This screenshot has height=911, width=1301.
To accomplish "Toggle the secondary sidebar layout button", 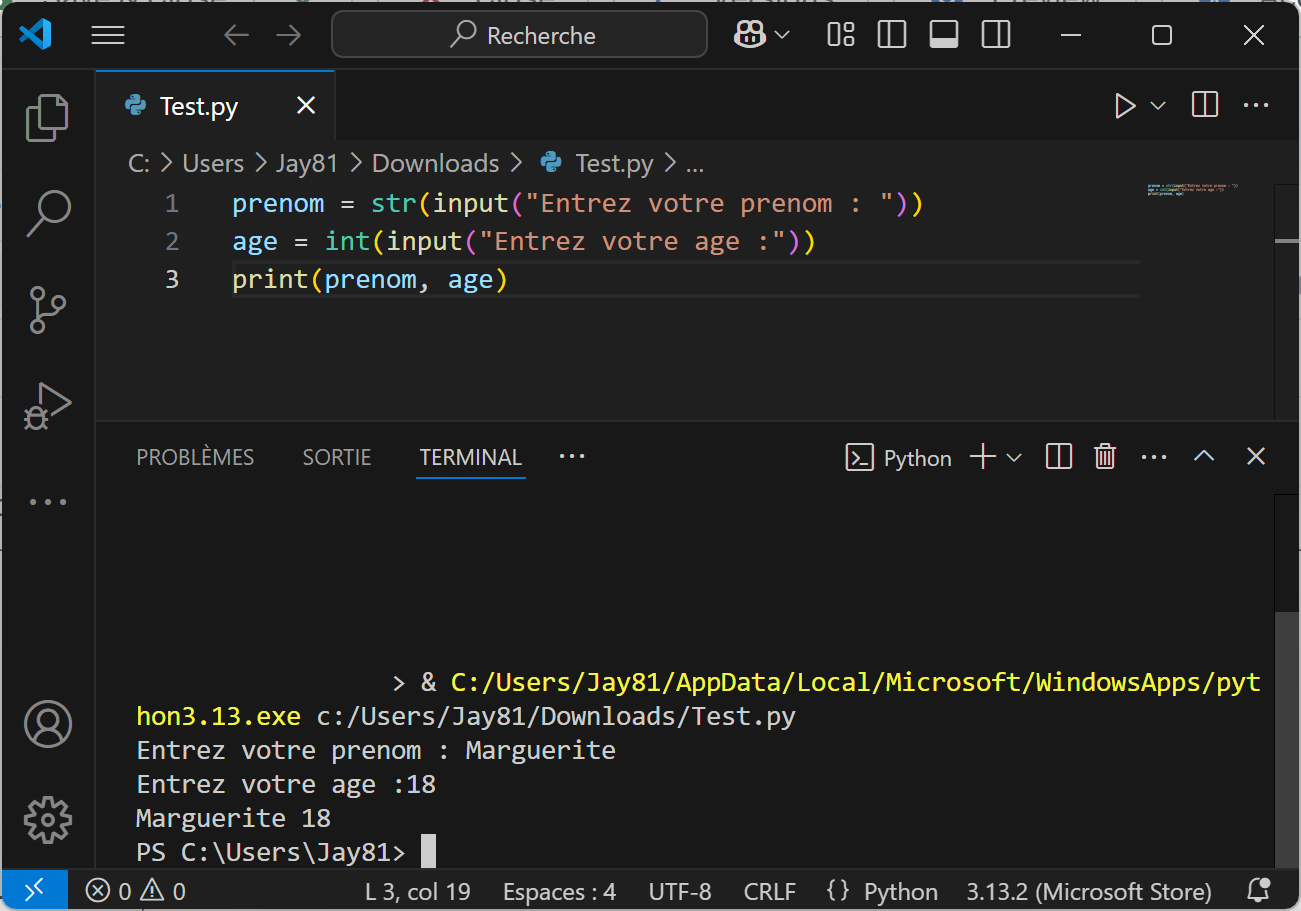I will 995,35.
